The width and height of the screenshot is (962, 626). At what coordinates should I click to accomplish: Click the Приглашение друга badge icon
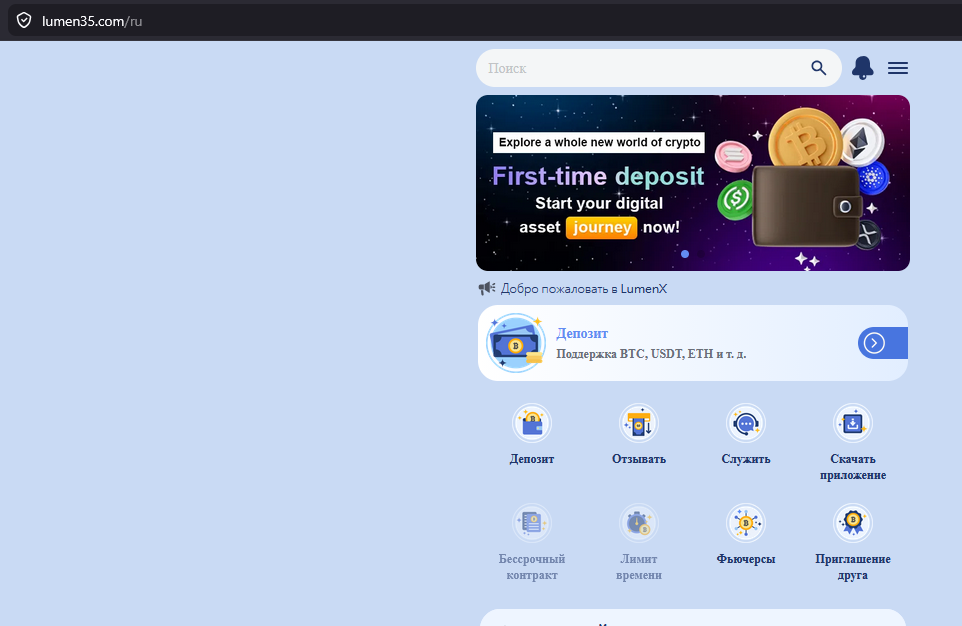click(x=853, y=523)
